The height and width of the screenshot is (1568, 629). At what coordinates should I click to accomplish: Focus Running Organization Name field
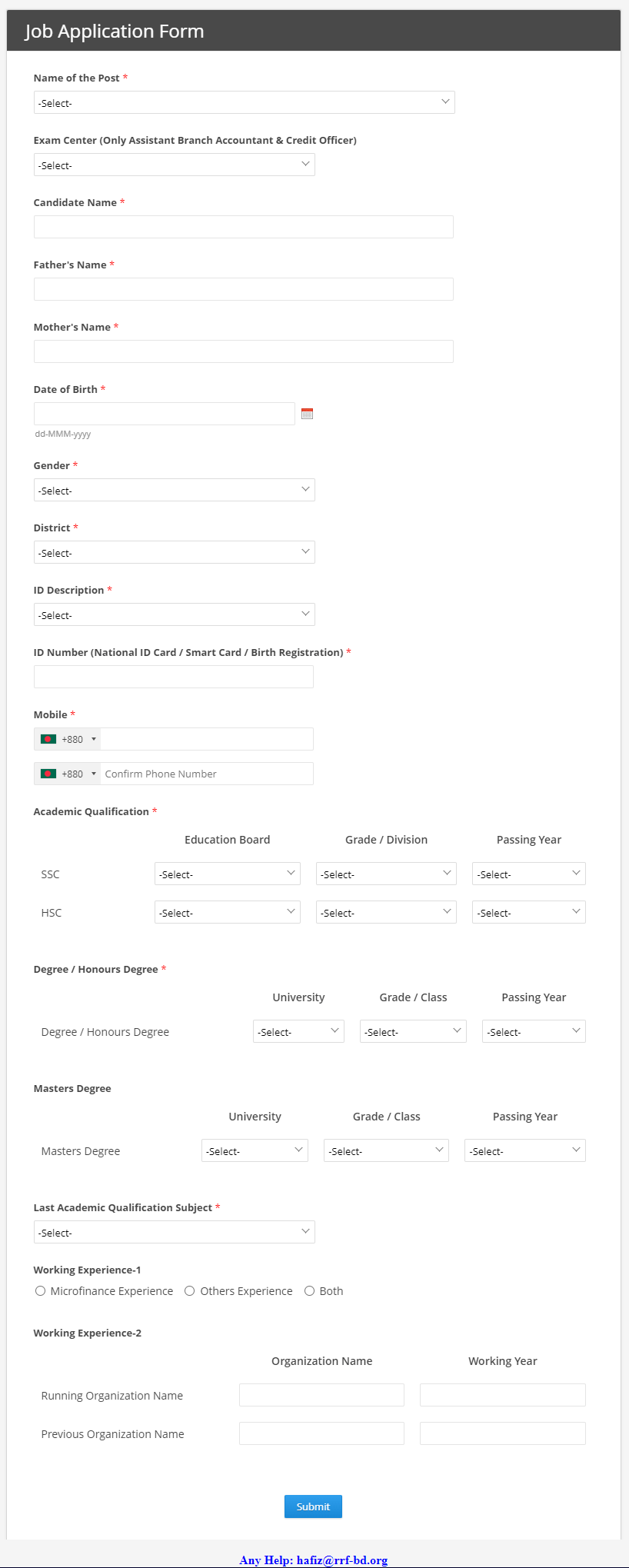[x=321, y=1395]
